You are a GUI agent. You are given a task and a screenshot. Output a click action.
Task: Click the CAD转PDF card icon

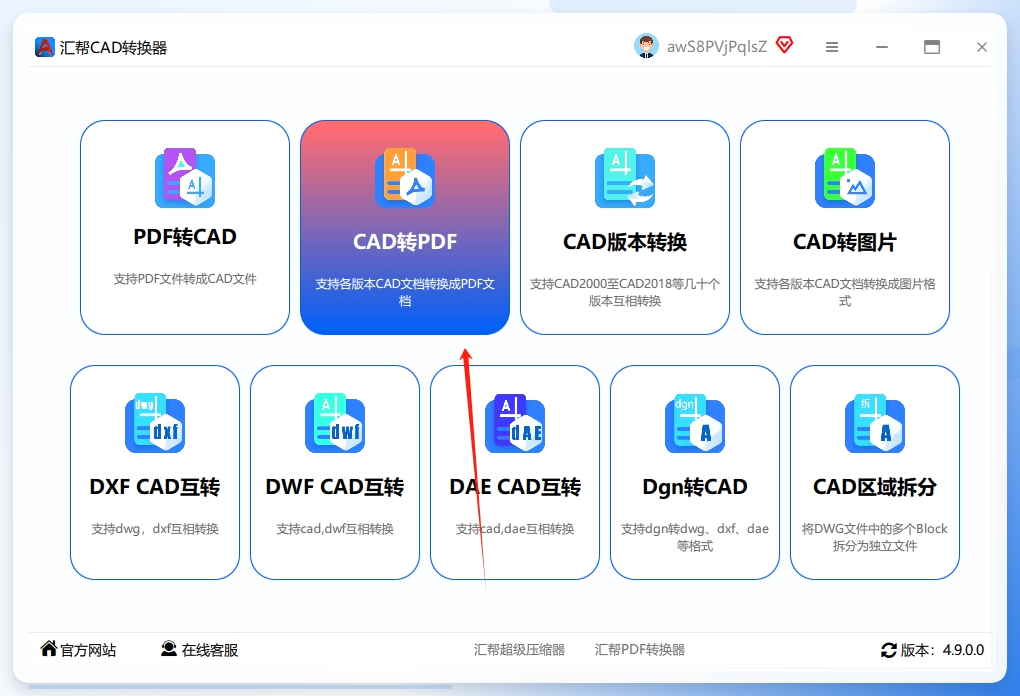click(405, 178)
